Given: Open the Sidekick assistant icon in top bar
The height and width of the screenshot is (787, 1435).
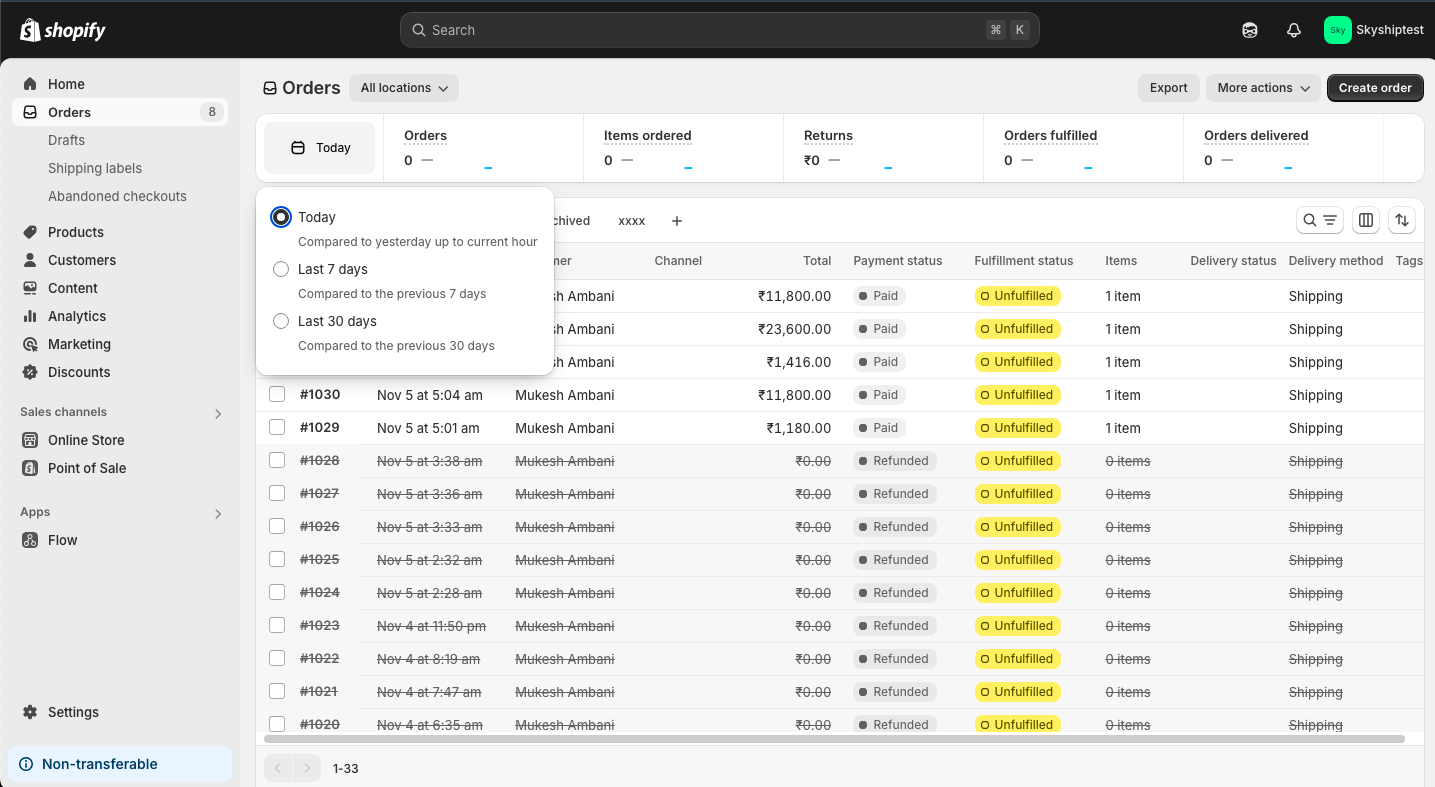Looking at the screenshot, I should click(1249, 30).
